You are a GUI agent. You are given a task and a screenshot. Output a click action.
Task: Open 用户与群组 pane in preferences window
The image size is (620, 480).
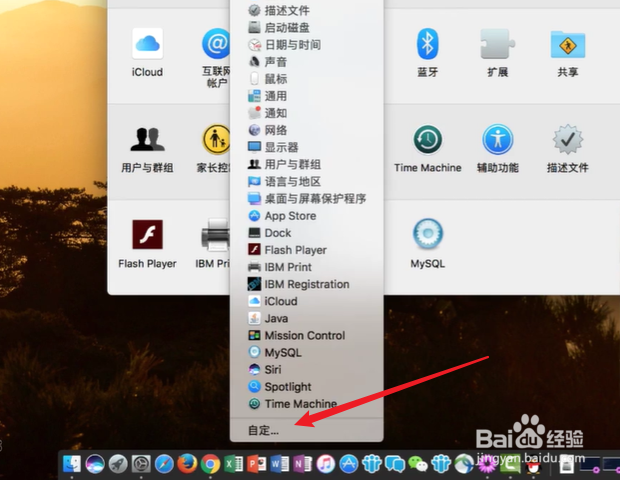pyautogui.click(x=147, y=140)
